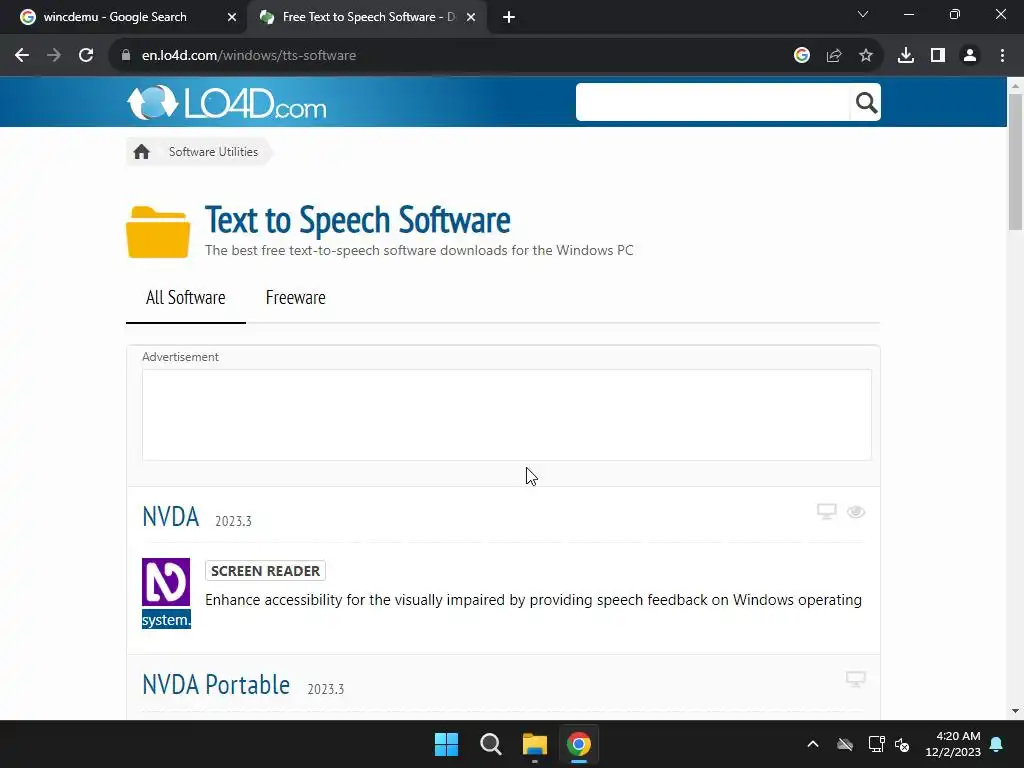This screenshot has height=768, width=1024.
Task: Click the Text to Speech Software heading
Action: pyautogui.click(x=358, y=219)
